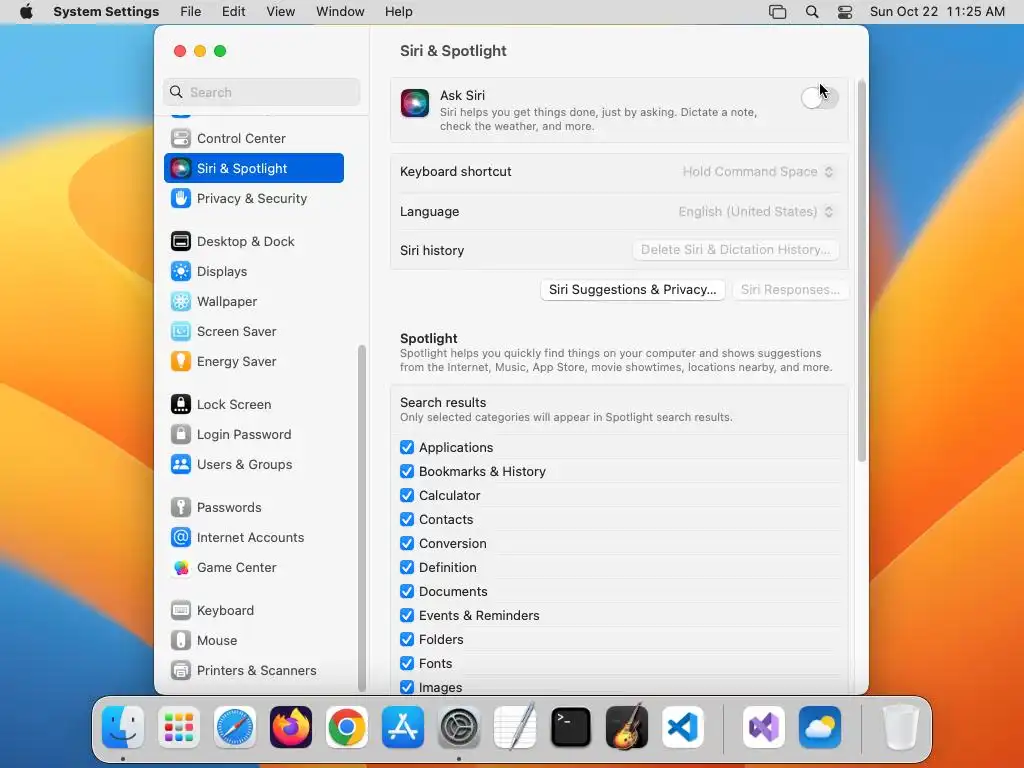Viewport: 1024px width, 768px height.
Task: Open GarageBand from the Dock
Action: click(627, 728)
